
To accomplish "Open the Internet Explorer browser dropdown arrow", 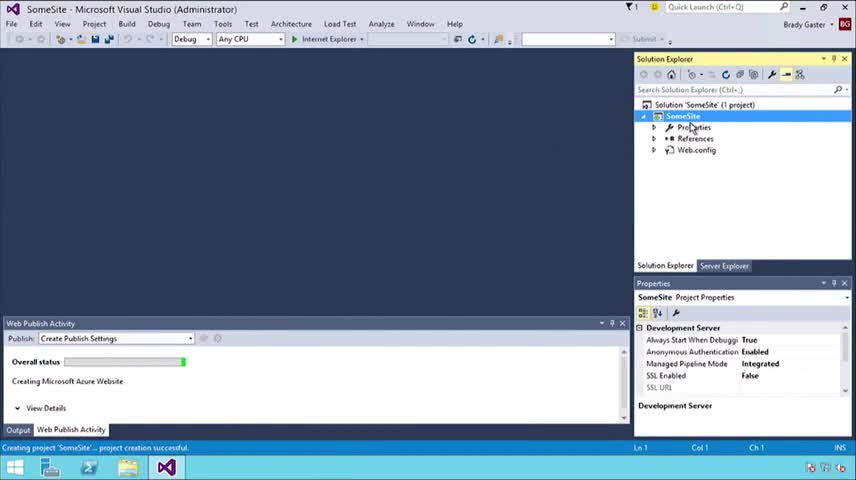I will 361,39.
